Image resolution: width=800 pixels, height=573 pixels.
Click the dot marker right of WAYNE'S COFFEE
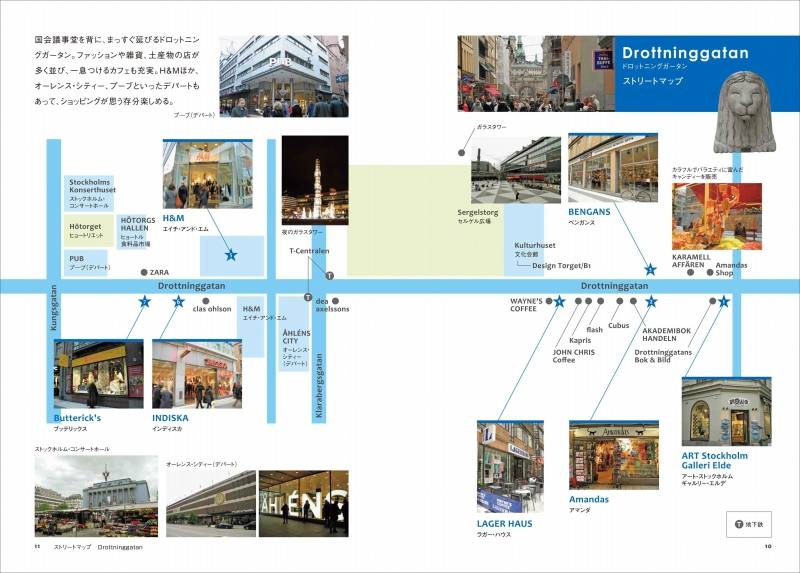pyautogui.click(x=549, y=301)
